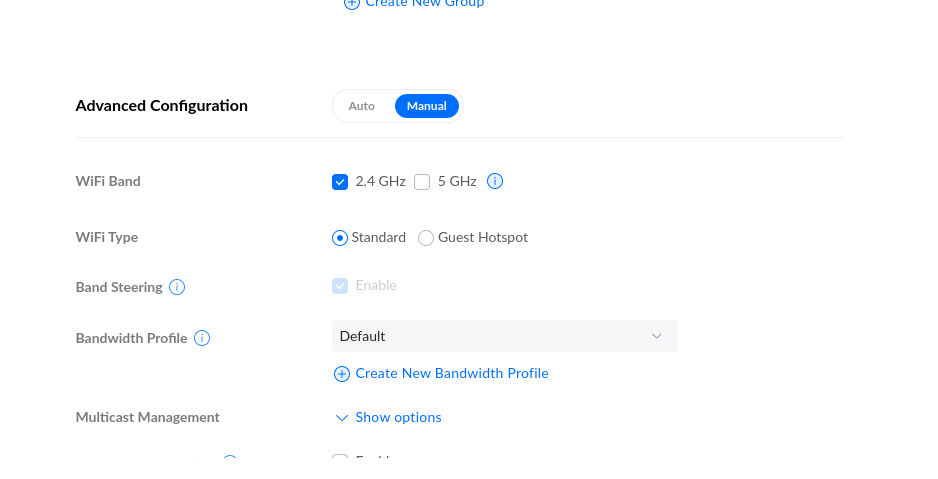This screenshot has width=938, height=479.
Task: Select the Manual configuration tab
Action: click(426, 106)
